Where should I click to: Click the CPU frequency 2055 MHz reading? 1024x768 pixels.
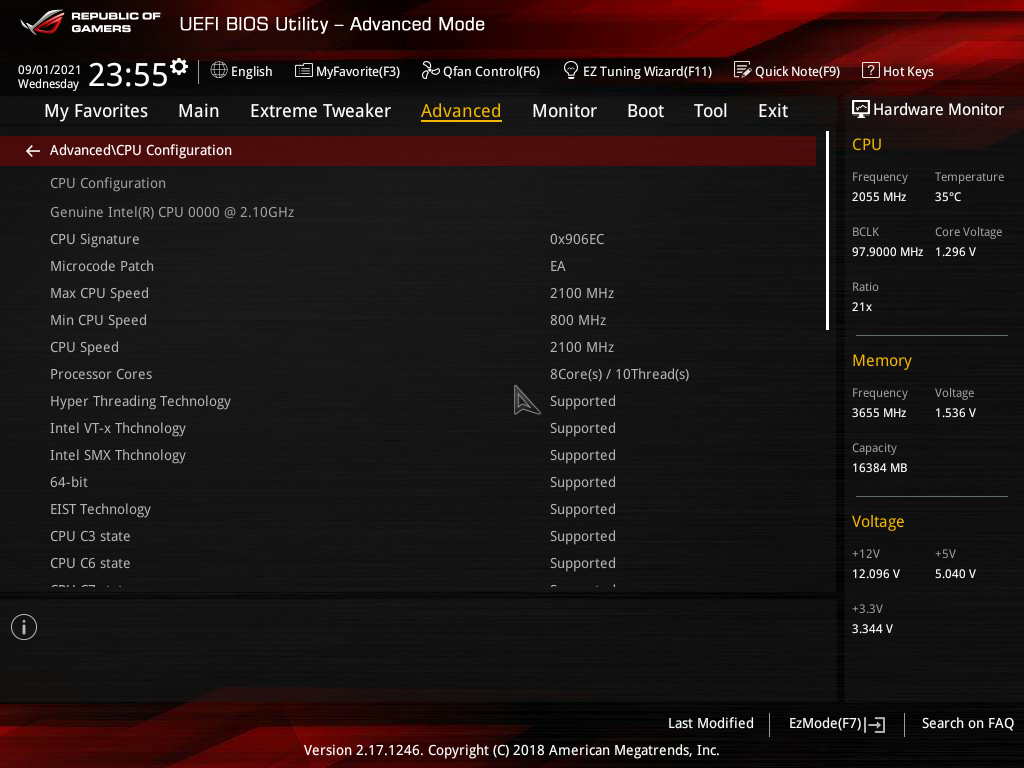(x=878, y=197)
